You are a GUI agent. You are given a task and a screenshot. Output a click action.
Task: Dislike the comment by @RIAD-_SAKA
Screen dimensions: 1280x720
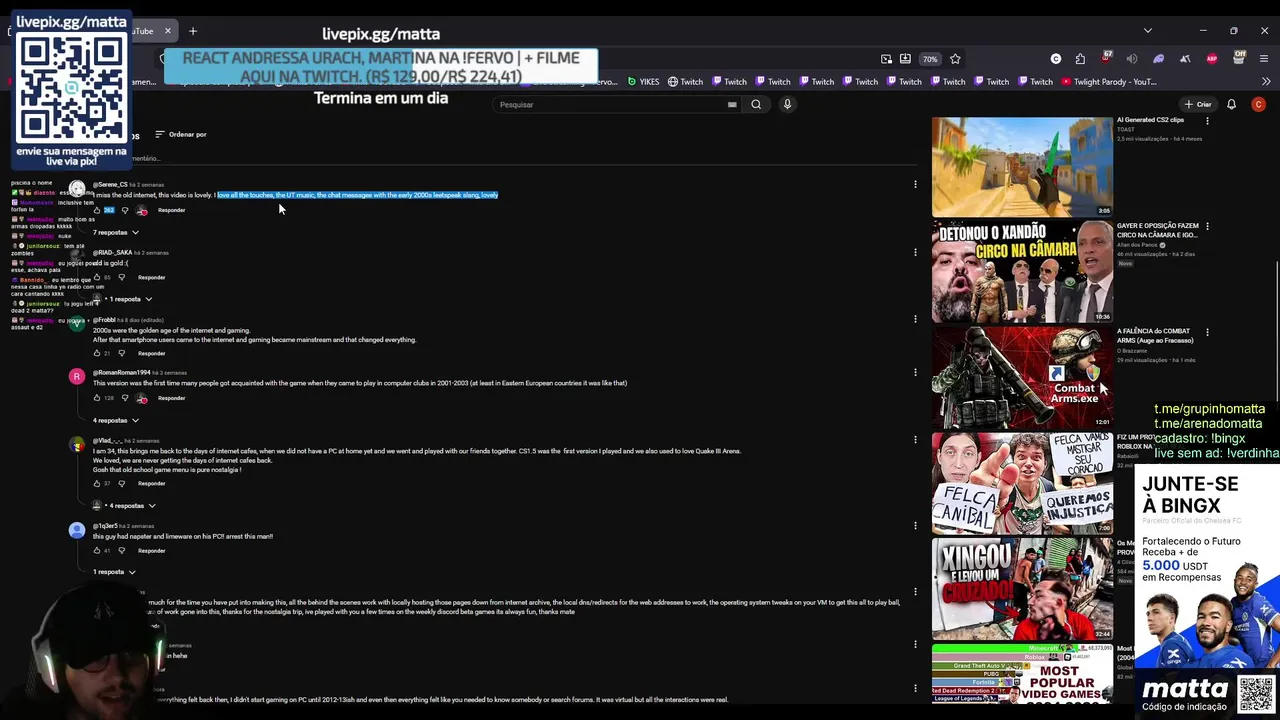click(122, 277)
